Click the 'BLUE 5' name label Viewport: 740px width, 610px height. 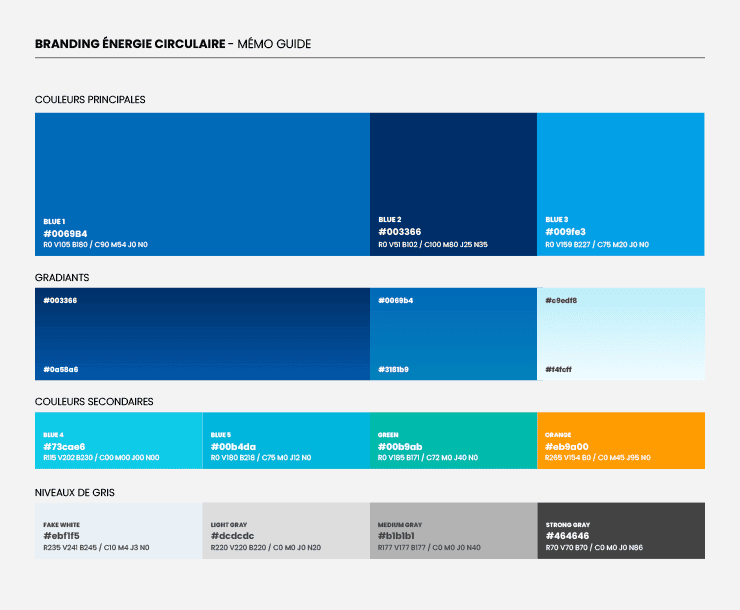[x=221, y=435]
